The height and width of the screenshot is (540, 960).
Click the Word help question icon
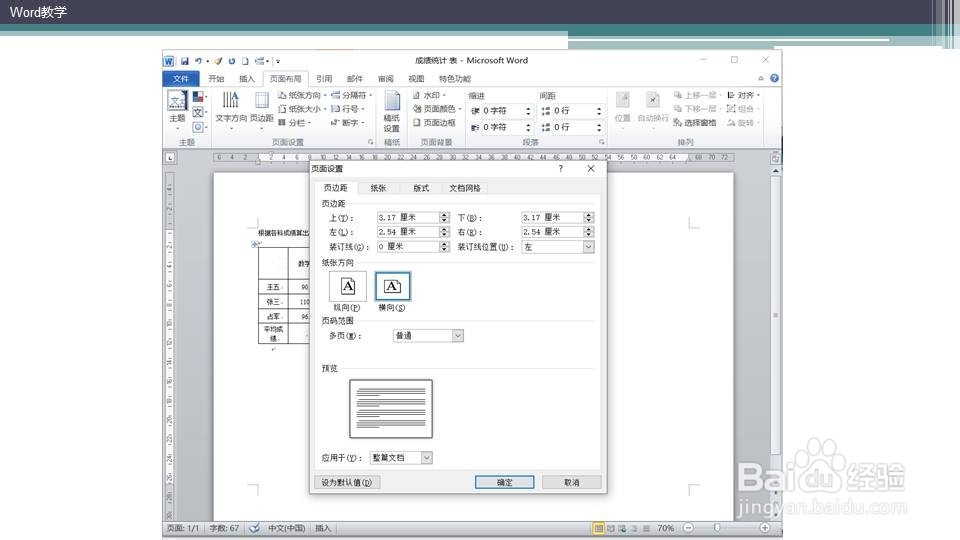tap(774, 78)
